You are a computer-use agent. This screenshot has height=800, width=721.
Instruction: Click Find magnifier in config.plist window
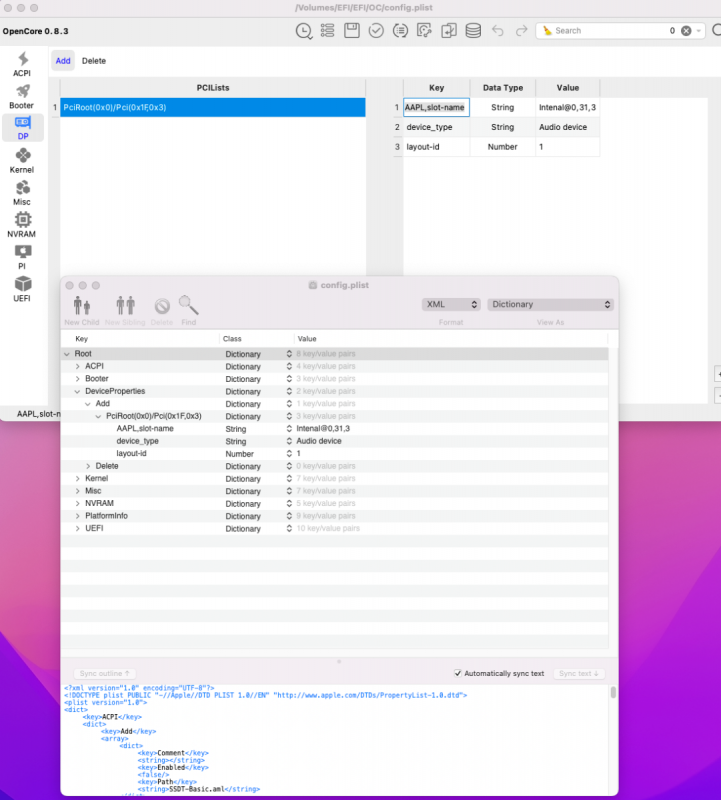tap(188, 311)
